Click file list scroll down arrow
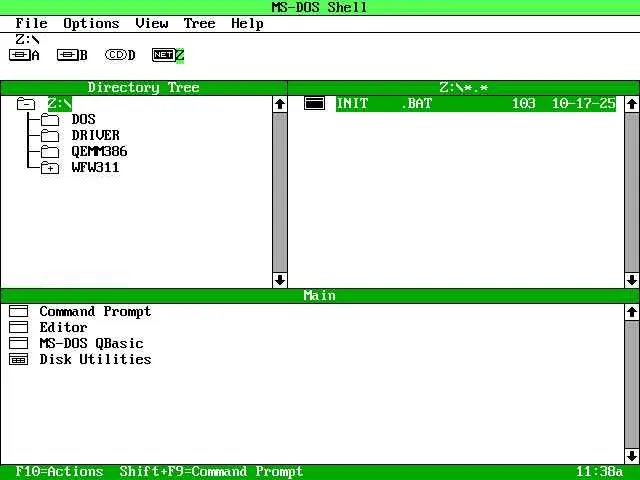The height and width of the screenshot is (480, 640). (x=632, y=280)
